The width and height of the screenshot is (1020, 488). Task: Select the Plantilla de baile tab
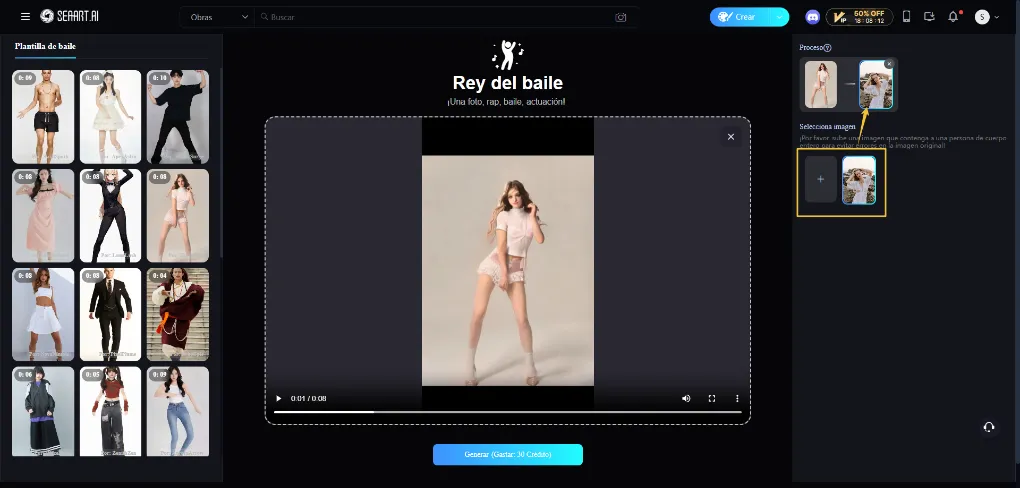point(45,46)
